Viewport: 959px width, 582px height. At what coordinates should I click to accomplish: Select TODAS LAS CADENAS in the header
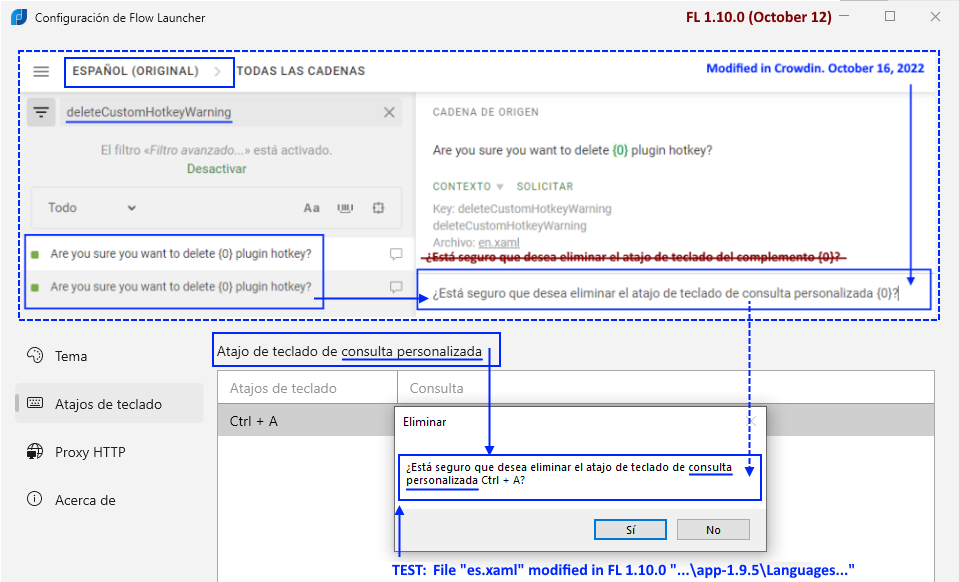click(300, 71)
